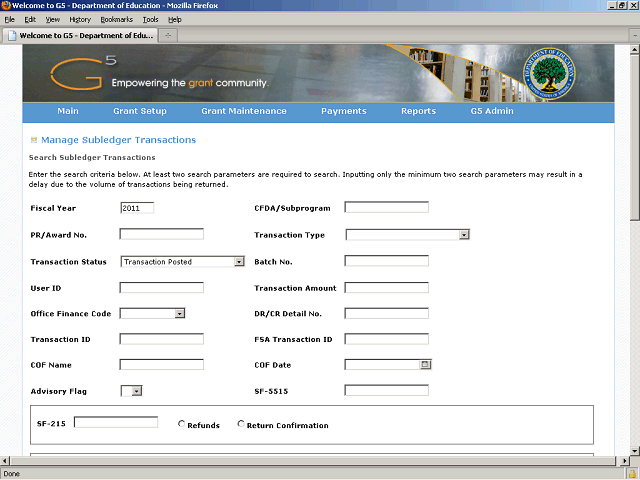Image resolution: width=640 pixels, height=480 pixels.
Task: Click the SF-215 input field
Action: [x=116, y=422]
